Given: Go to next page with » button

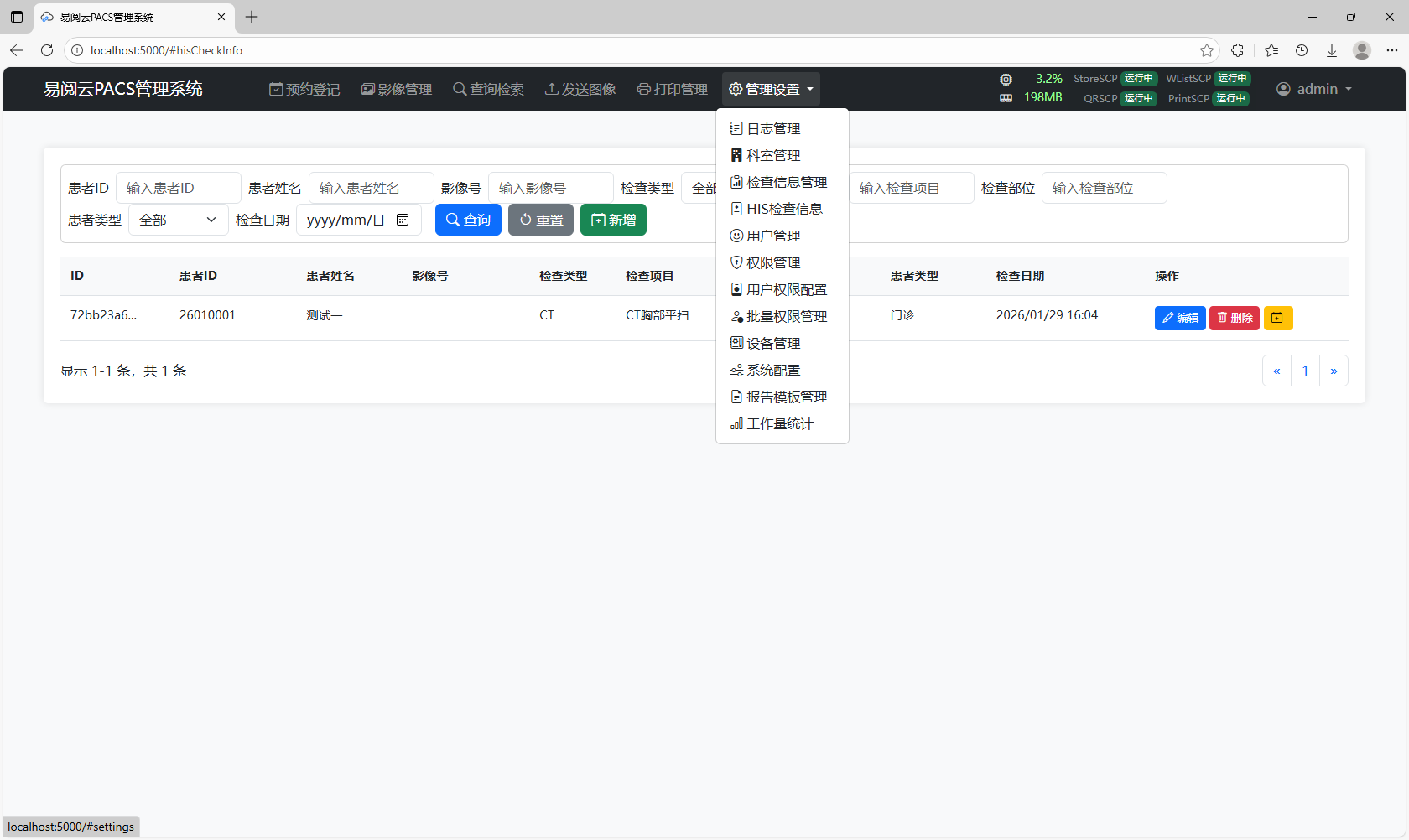Looking at the screenshot, I should (x=1333, y=371).
